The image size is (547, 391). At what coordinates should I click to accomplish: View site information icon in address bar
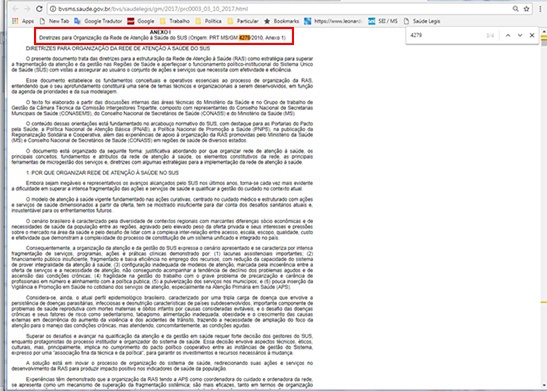(53, 9)
